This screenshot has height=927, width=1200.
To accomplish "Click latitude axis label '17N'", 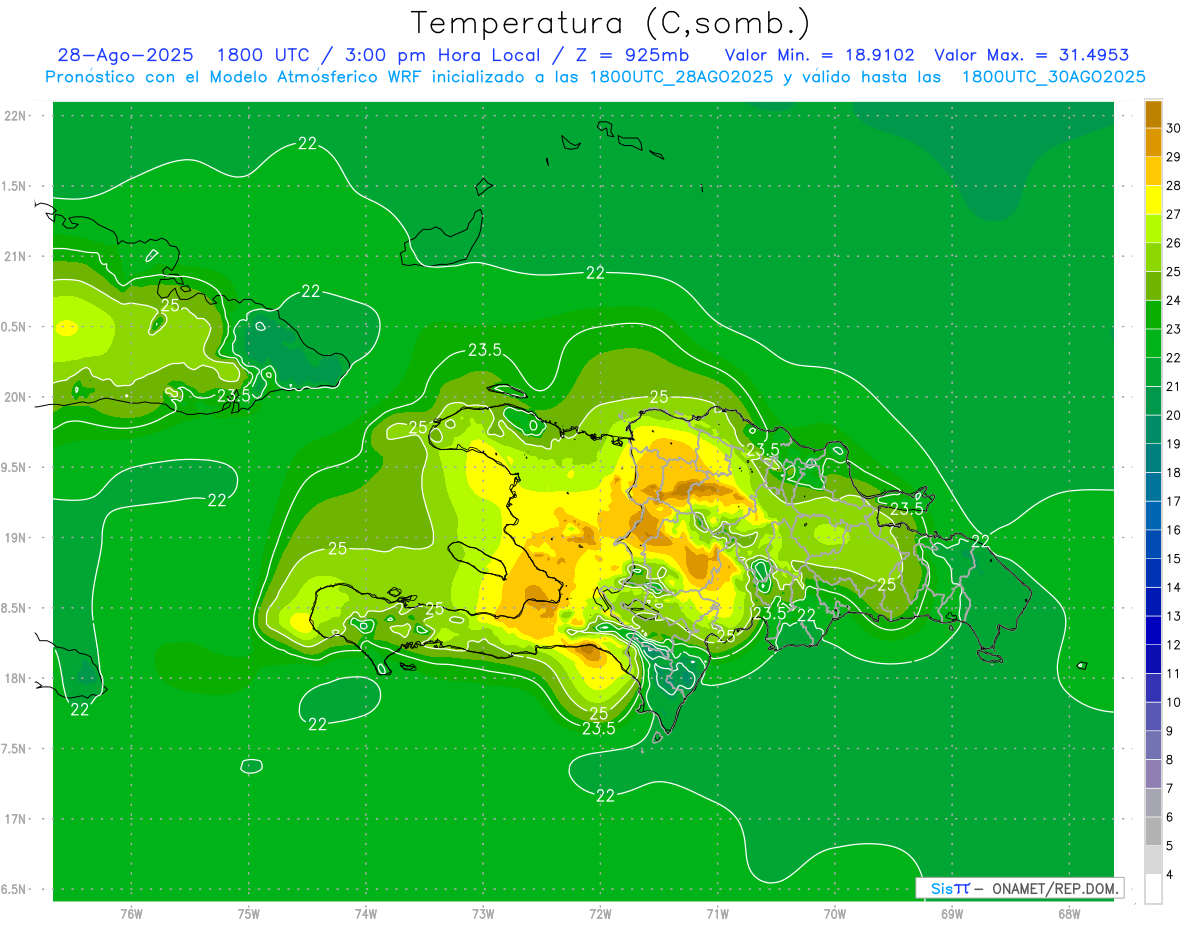I will (15, 819).
